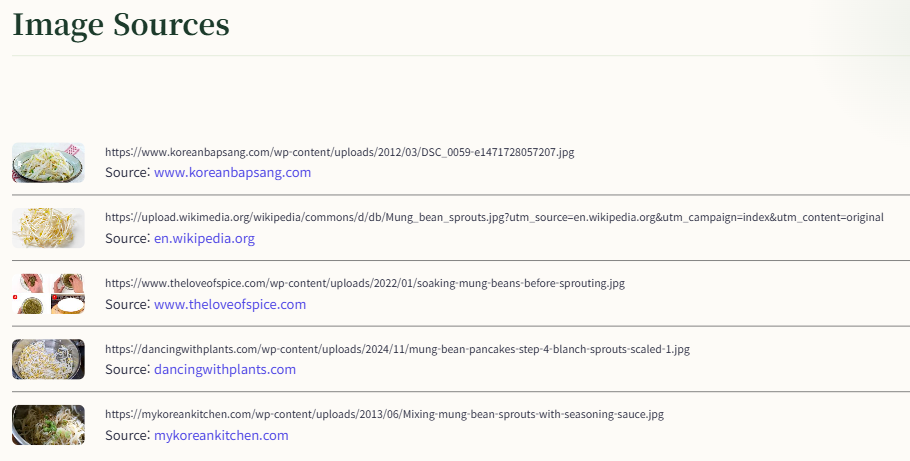
Task: Select the mung-bean-pancakes-step-4 URL text
Action: click(398, 349)
